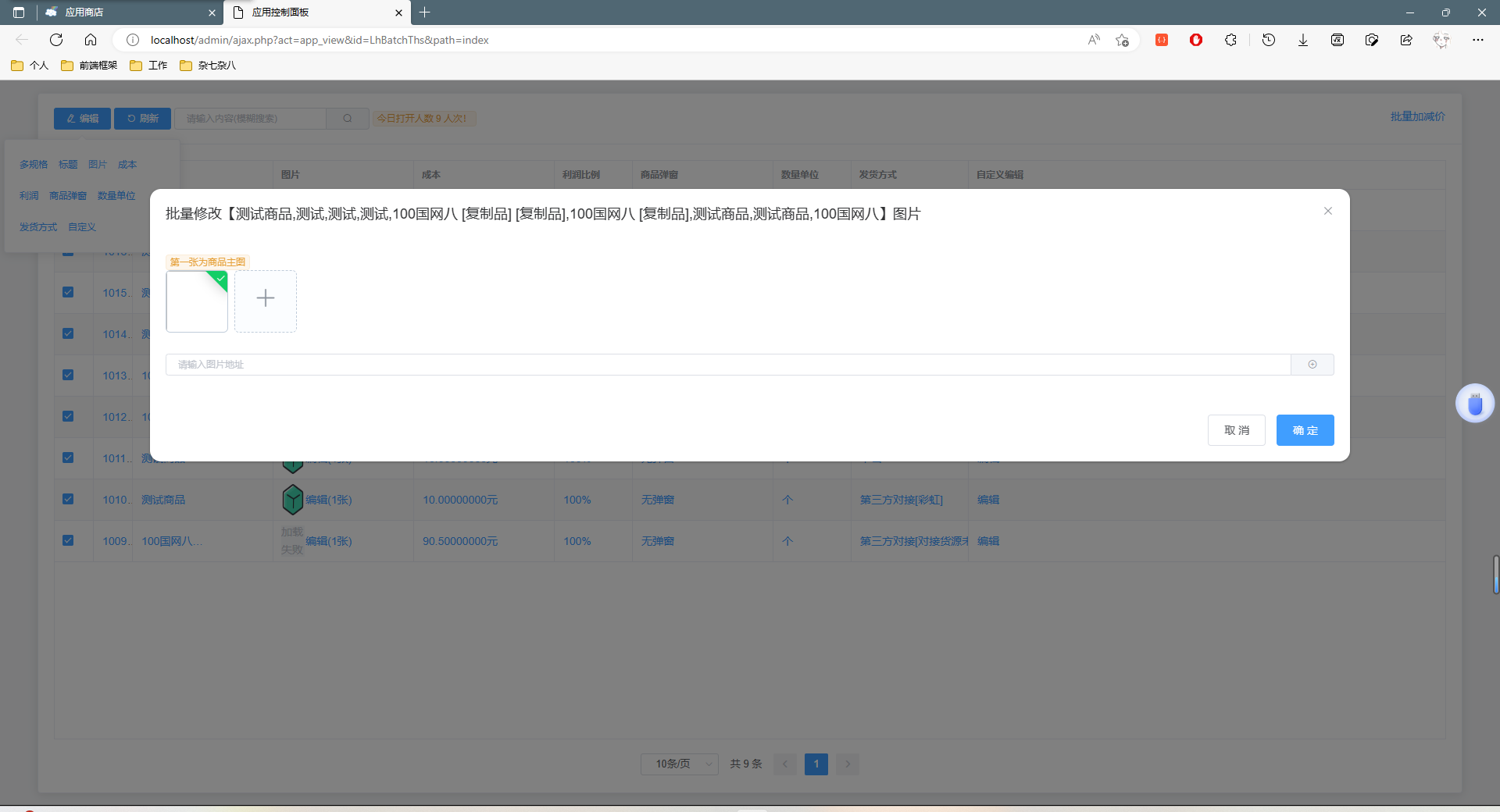Choose 标题 from edit menu
The width and height of the screenshot is (1500, 812).
coord(68,165)
